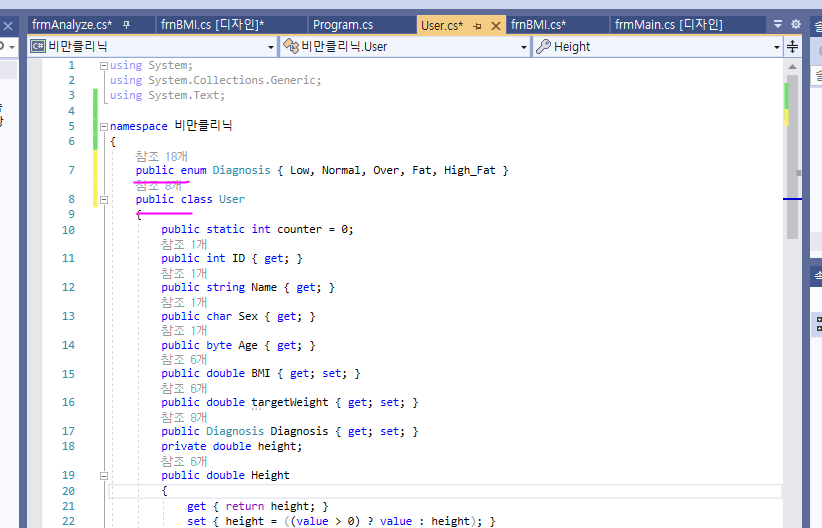The width and height of the screenshot is (822, 528).
Task: Open the frmBMI.cs* tab
Action: (x=538, y=25)
